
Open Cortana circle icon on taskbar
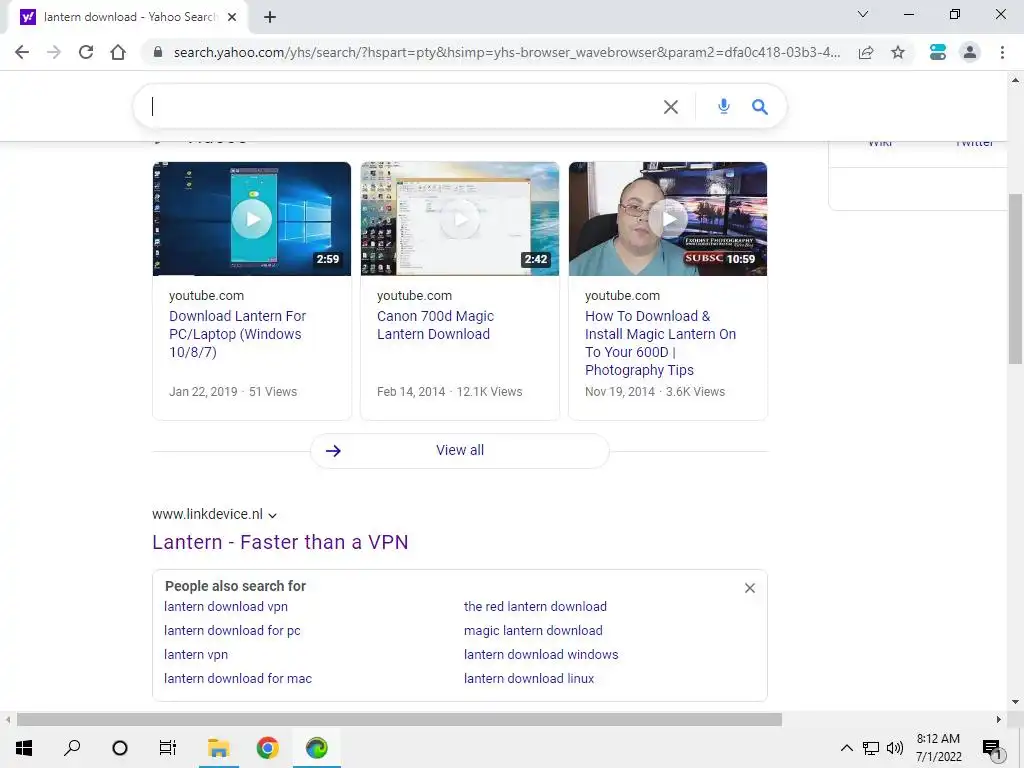(x=120, y=748)
